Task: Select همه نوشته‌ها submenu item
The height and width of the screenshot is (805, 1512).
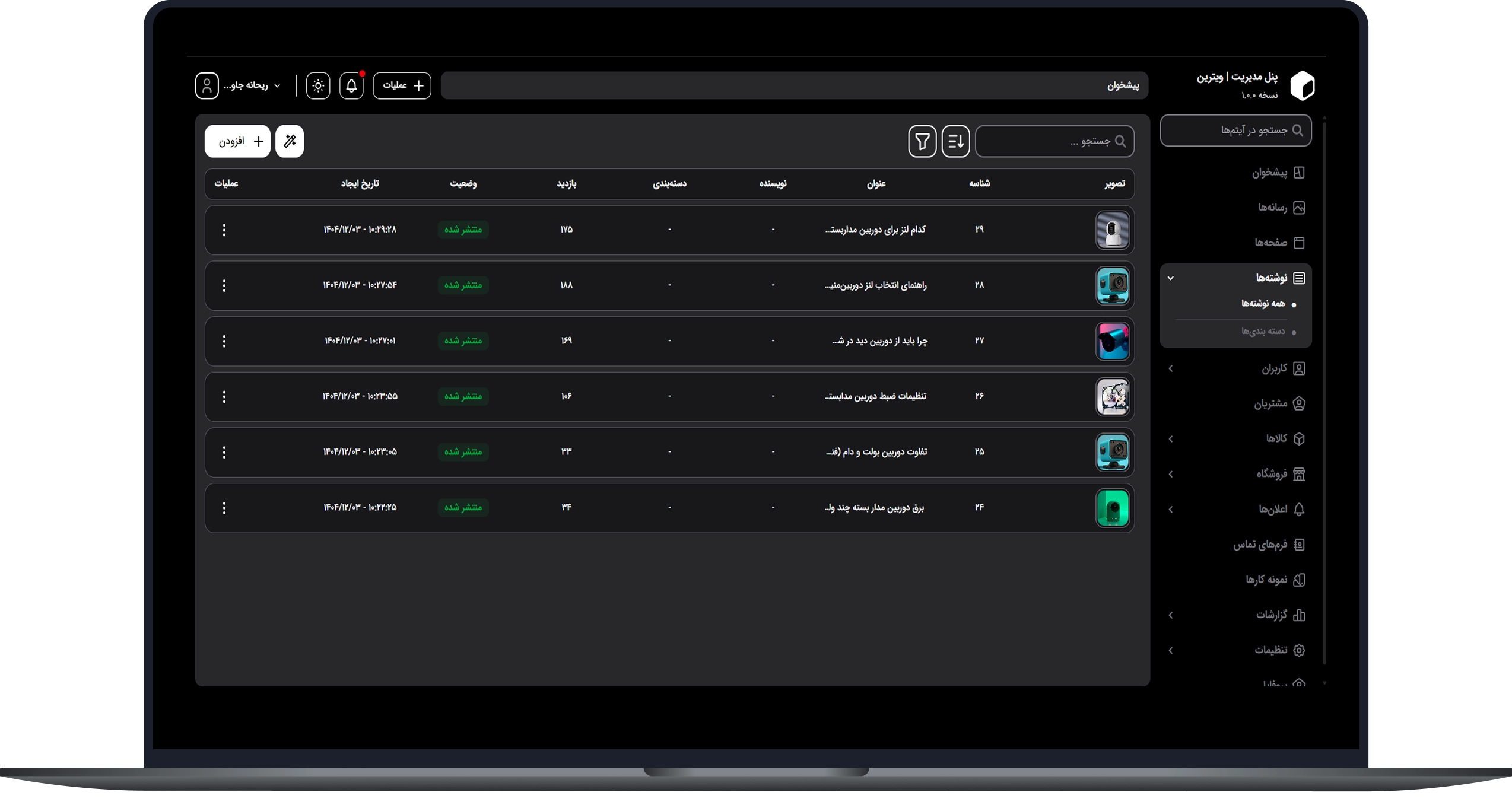Action: coord(1263,304)
